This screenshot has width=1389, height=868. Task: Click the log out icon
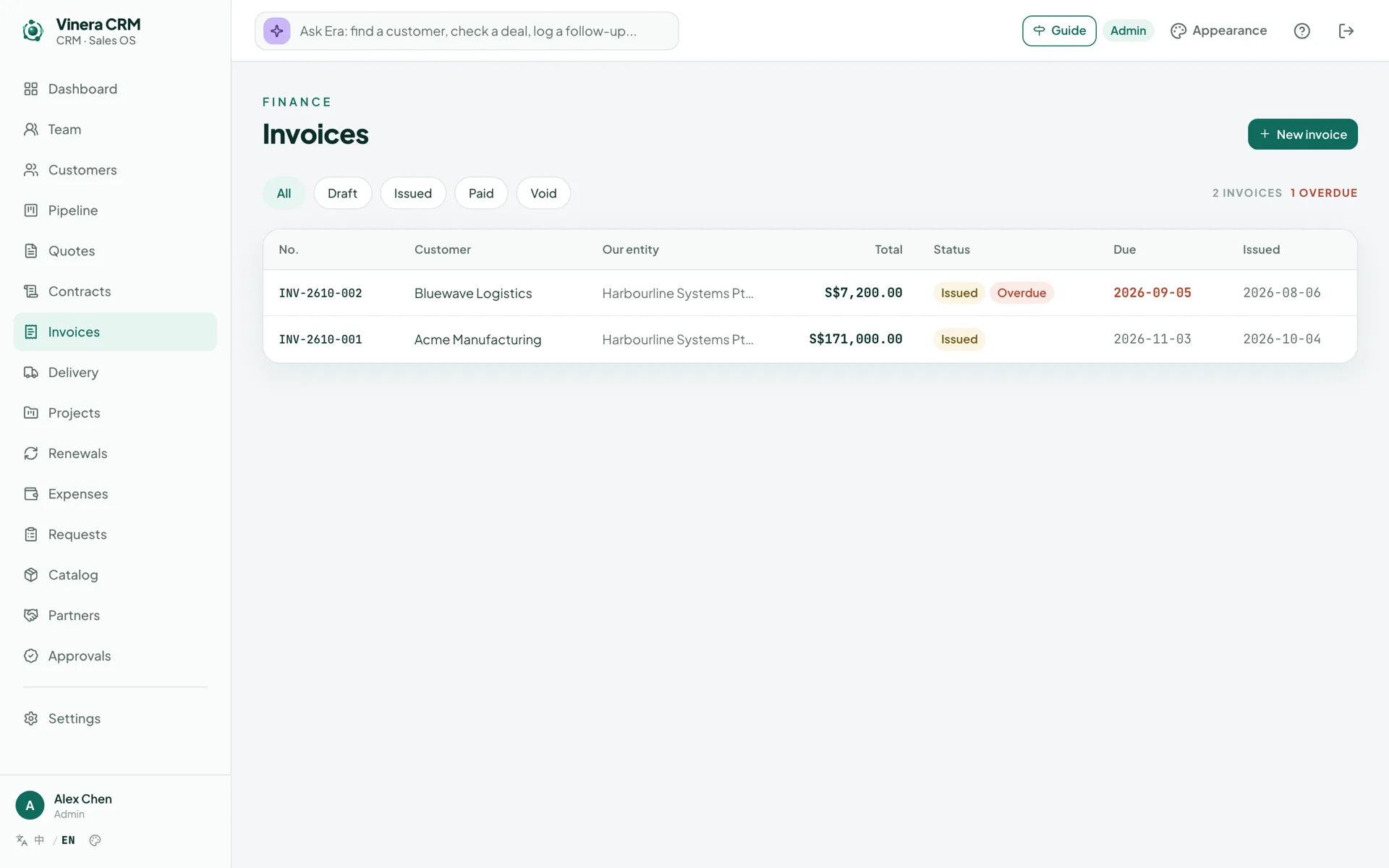(1346, 31)
